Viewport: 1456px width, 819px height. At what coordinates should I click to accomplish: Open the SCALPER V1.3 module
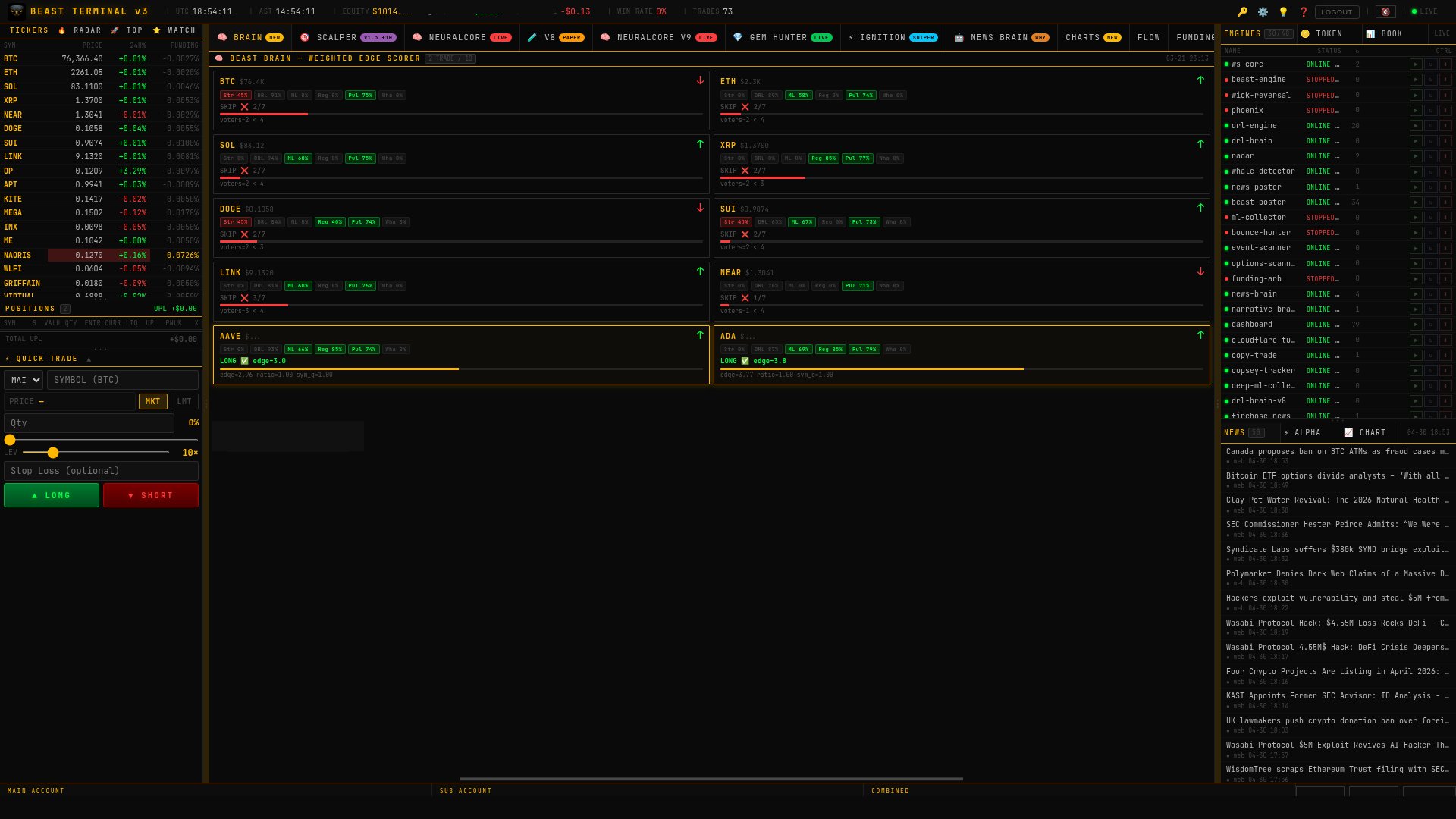[336, 37]
